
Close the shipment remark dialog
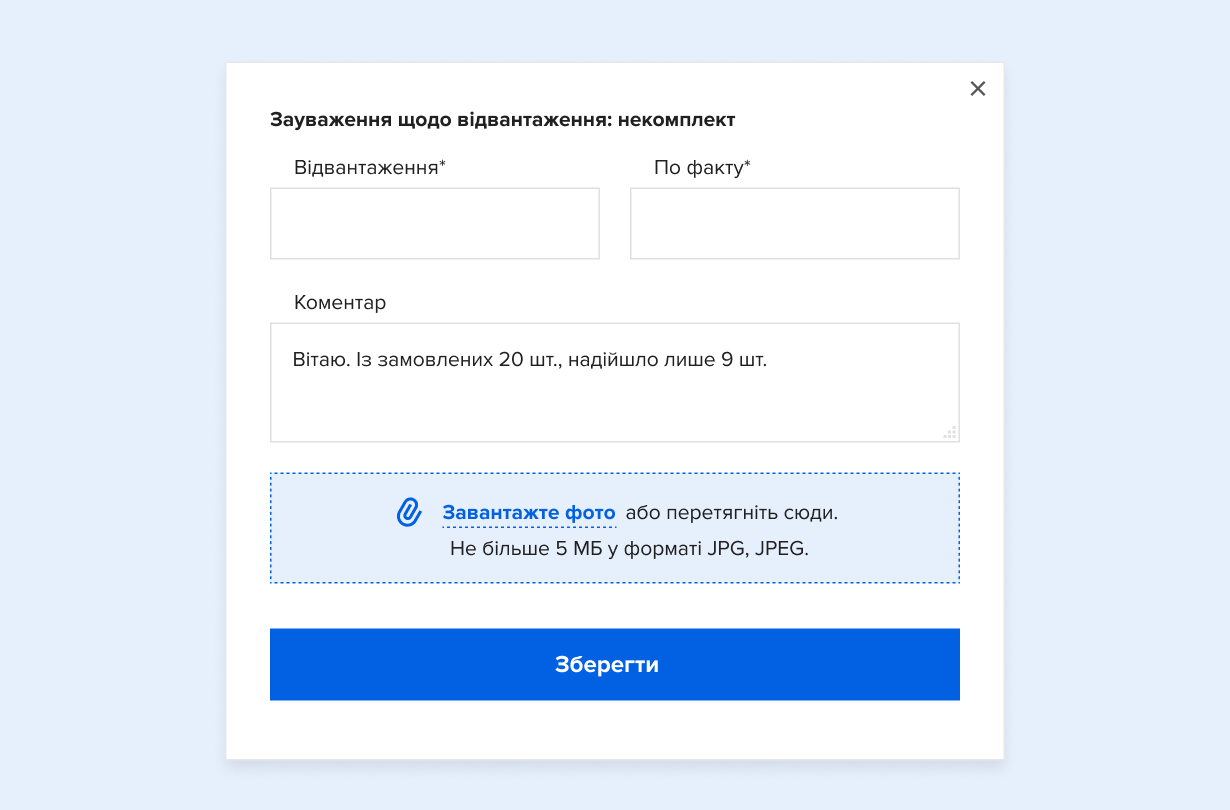click(978, 89)
